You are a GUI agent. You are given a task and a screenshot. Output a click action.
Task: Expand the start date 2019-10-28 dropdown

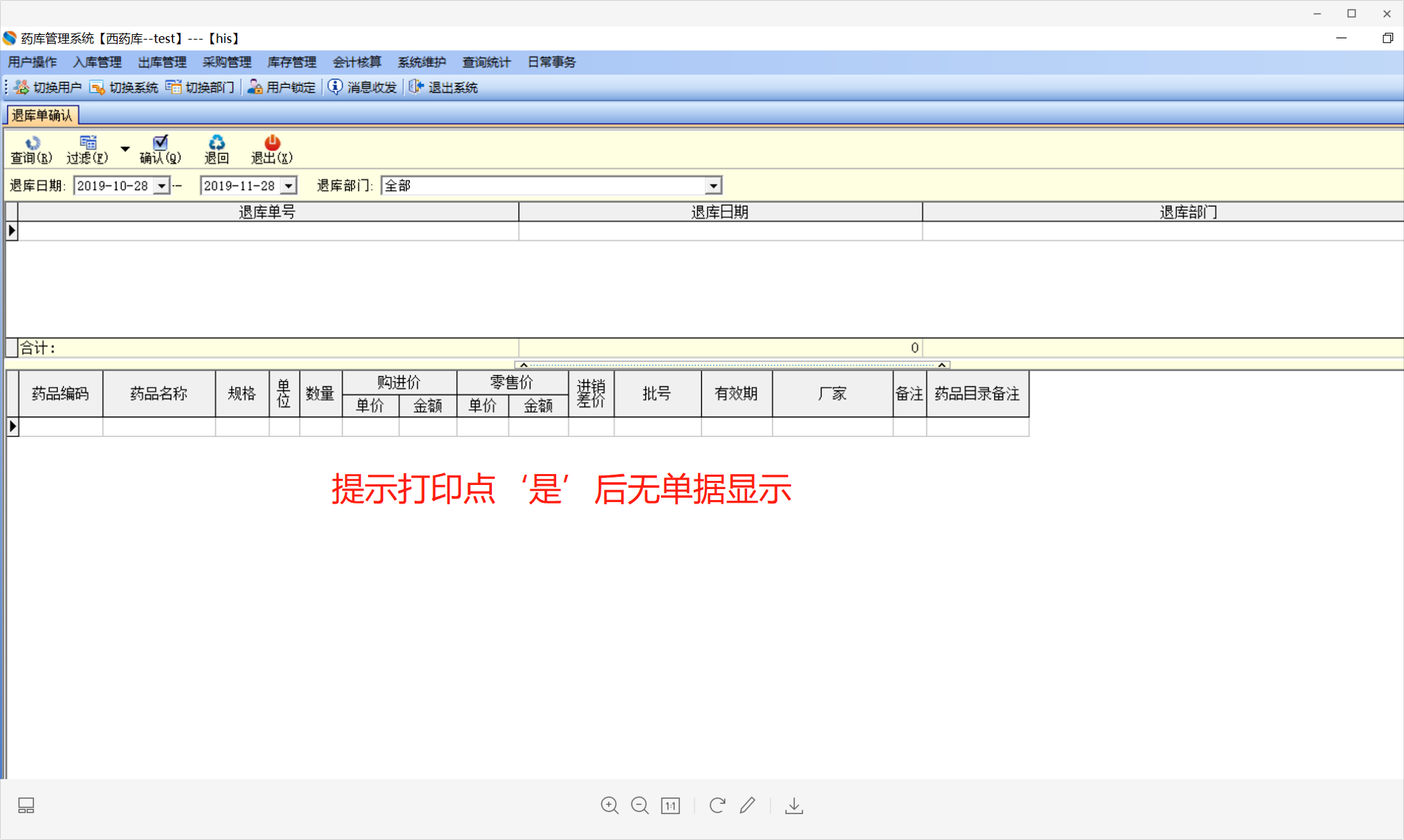pyautogui.click(x=161, y=186)
